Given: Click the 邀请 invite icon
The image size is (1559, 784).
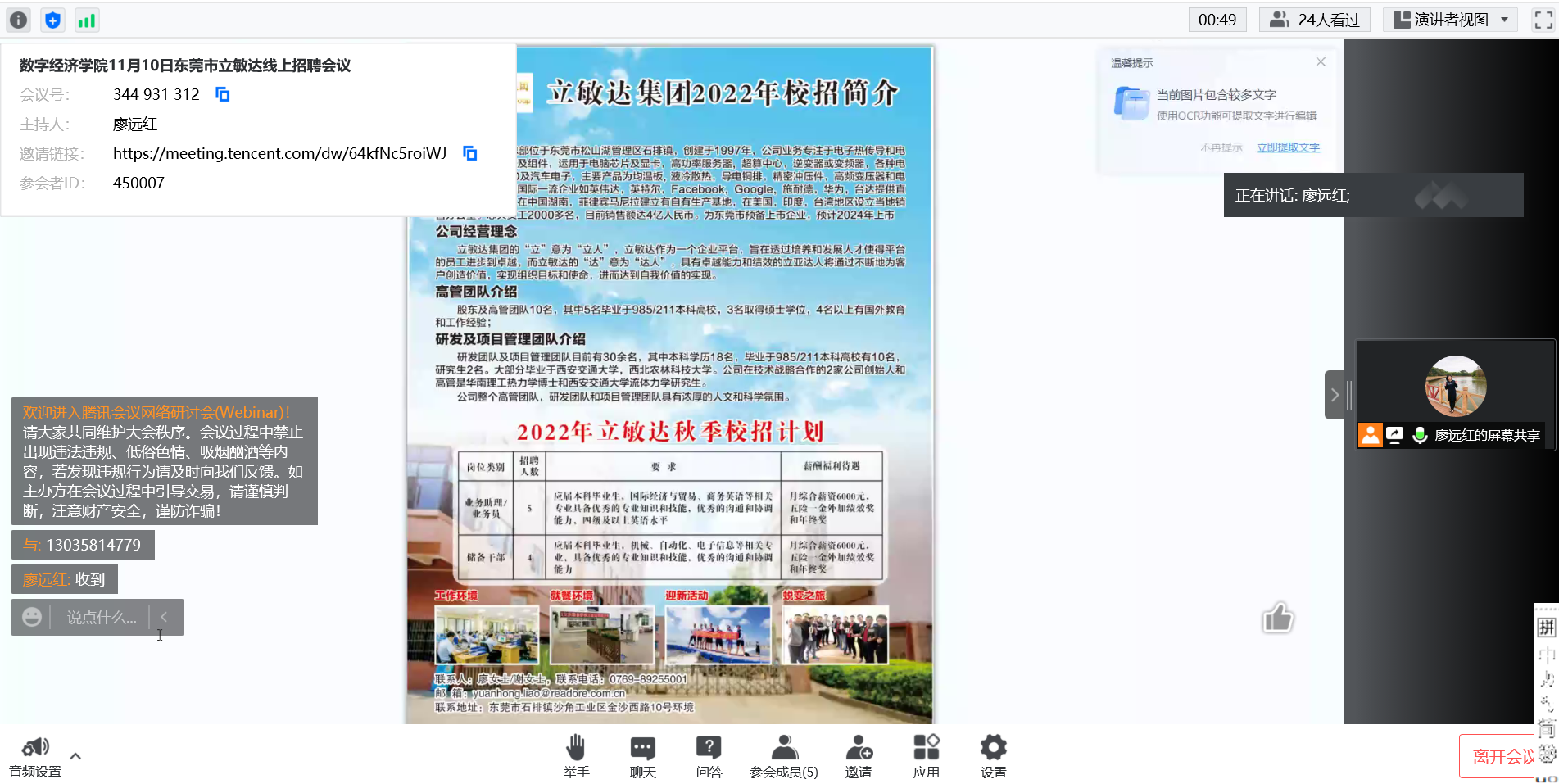Looking at the screenshot, I should 859,756.
